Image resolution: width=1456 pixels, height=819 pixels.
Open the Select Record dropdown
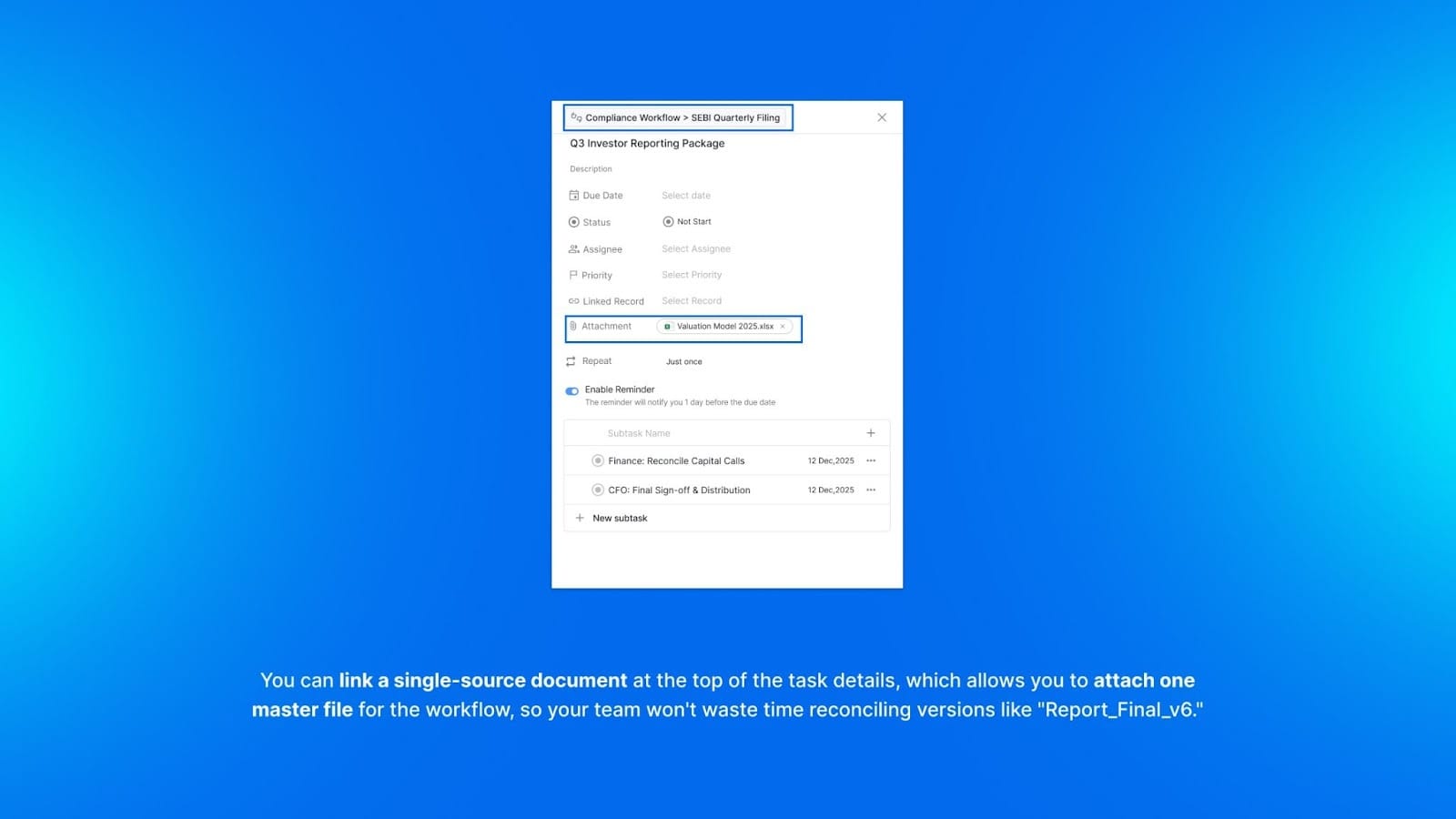coord(692,301)
